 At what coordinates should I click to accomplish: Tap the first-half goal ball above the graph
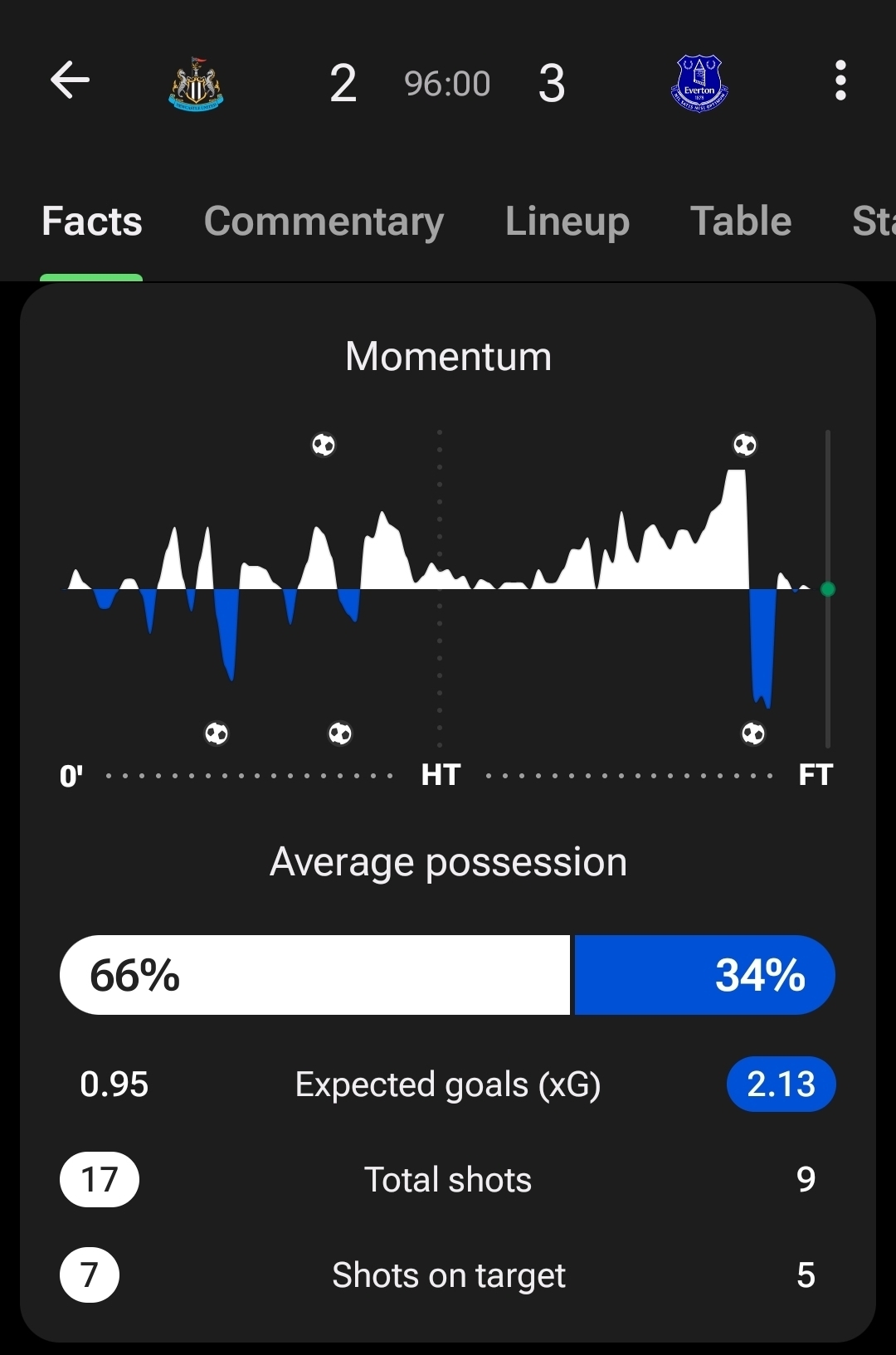pyautogui.click(x=324, y=445)
